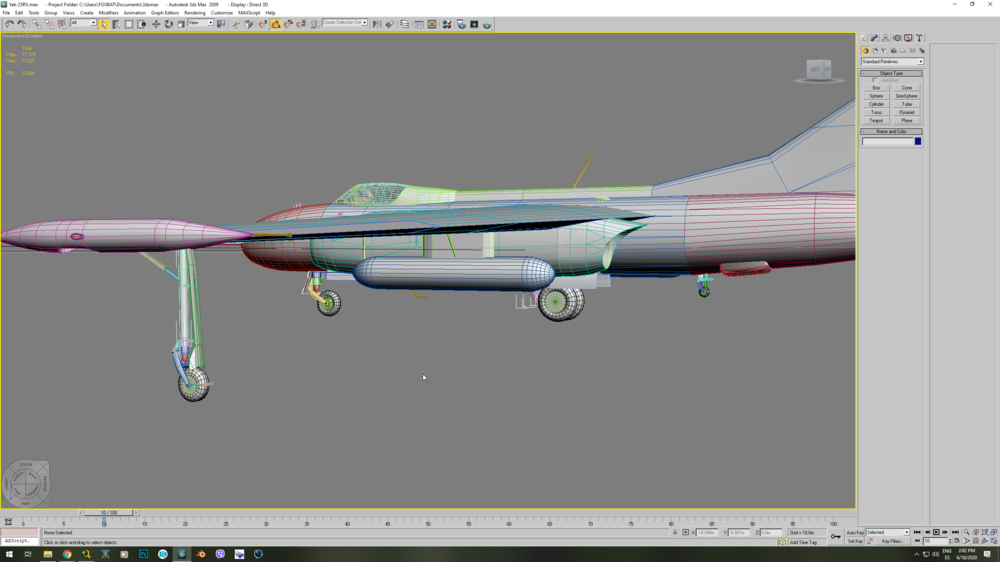The height and width of the screenshot is (562, 1000).
Task: Open the MAXScript menu
Action: pos(249,13)
